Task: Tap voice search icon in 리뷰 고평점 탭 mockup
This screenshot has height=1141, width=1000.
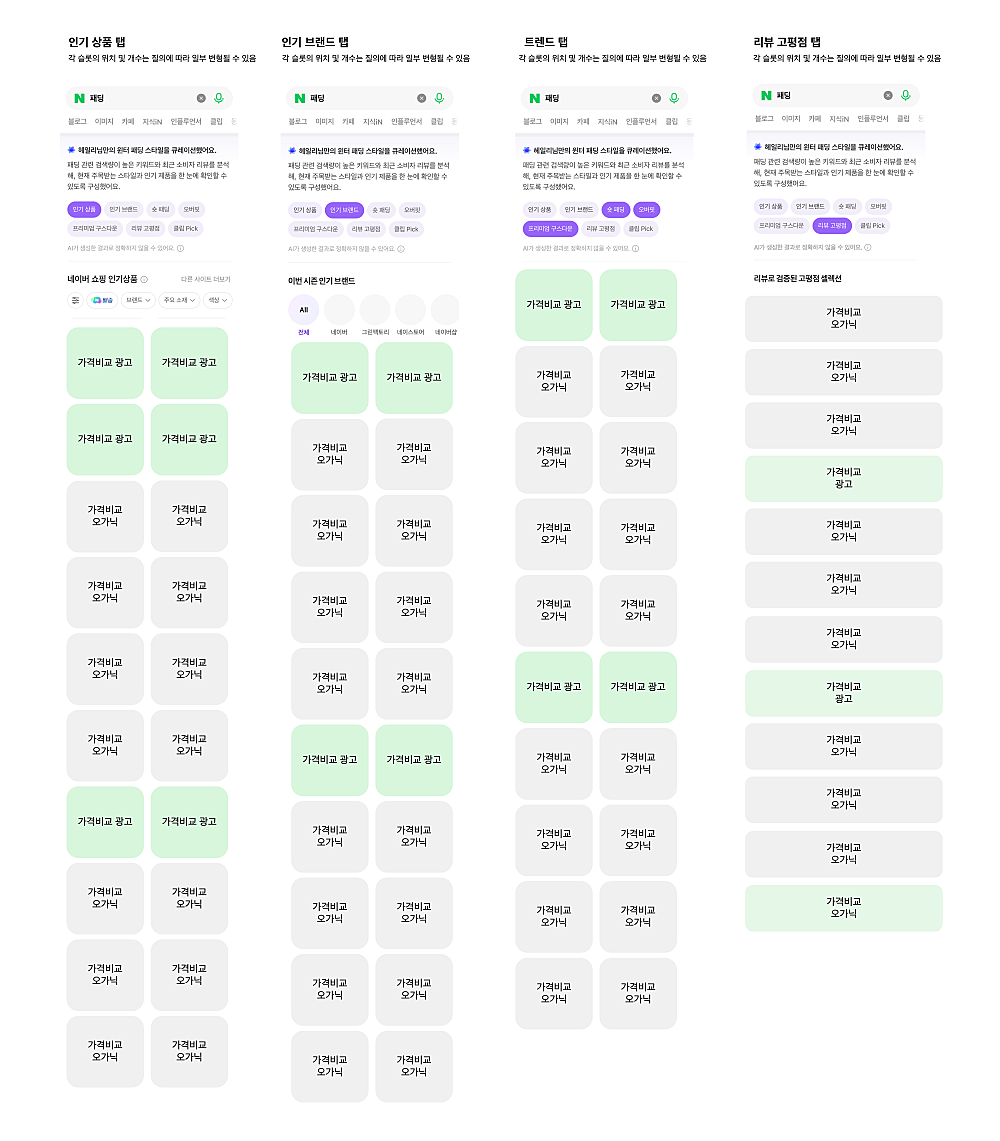Action: 905,95
